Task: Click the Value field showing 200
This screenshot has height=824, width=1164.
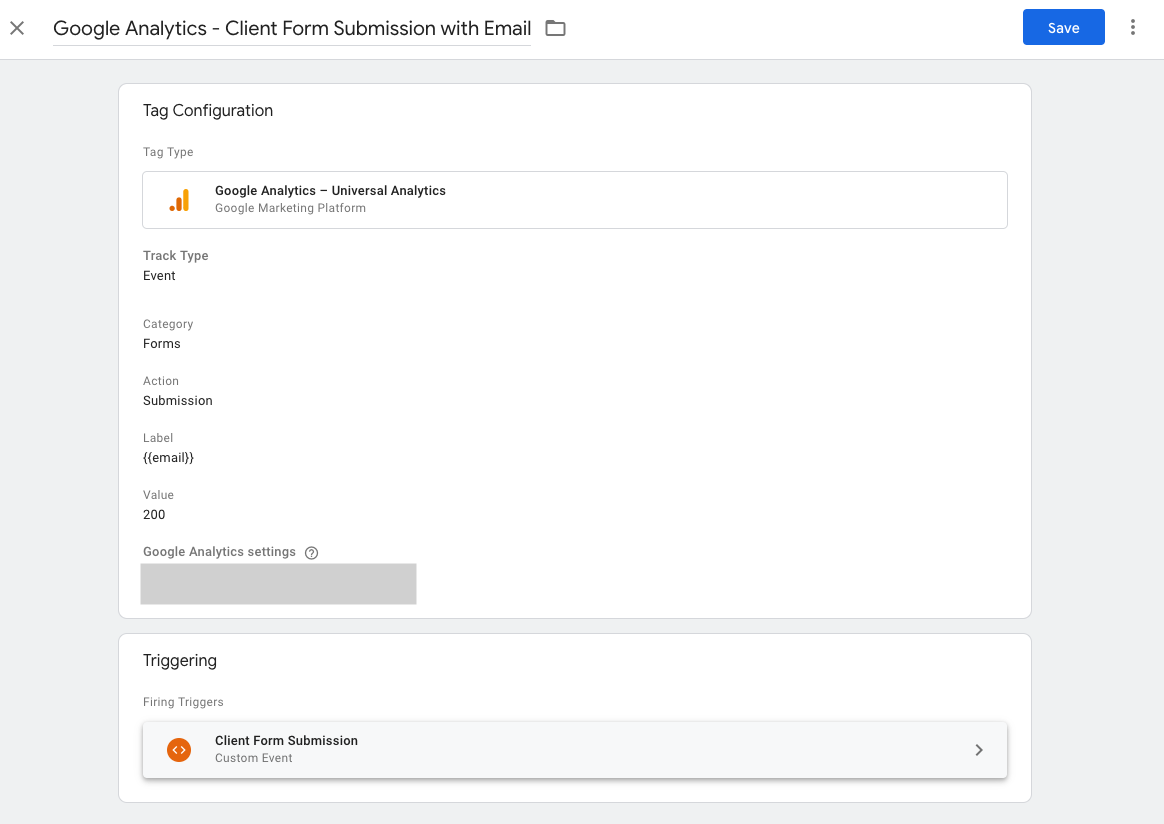Action: (x=154, y=515)
